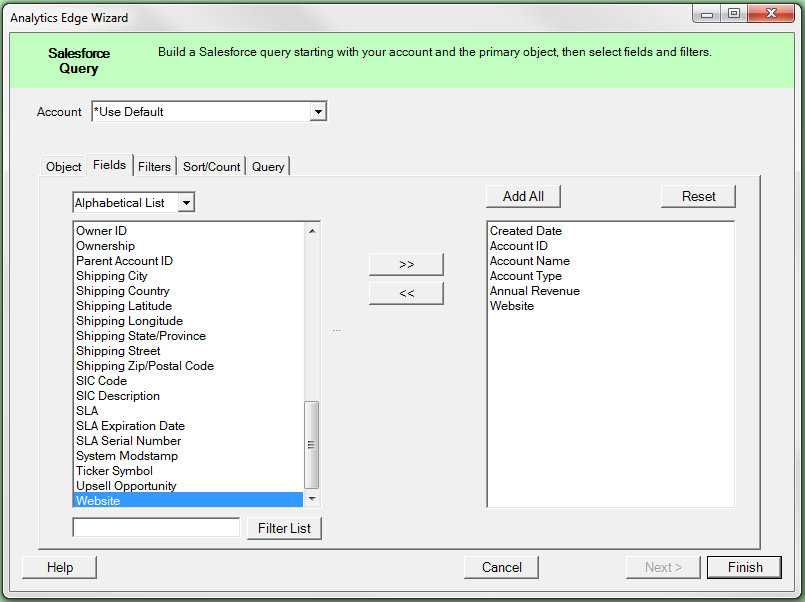Click the field list scroll up arrow
Screen dimensions: 805x602
click(x=312, y=231)
